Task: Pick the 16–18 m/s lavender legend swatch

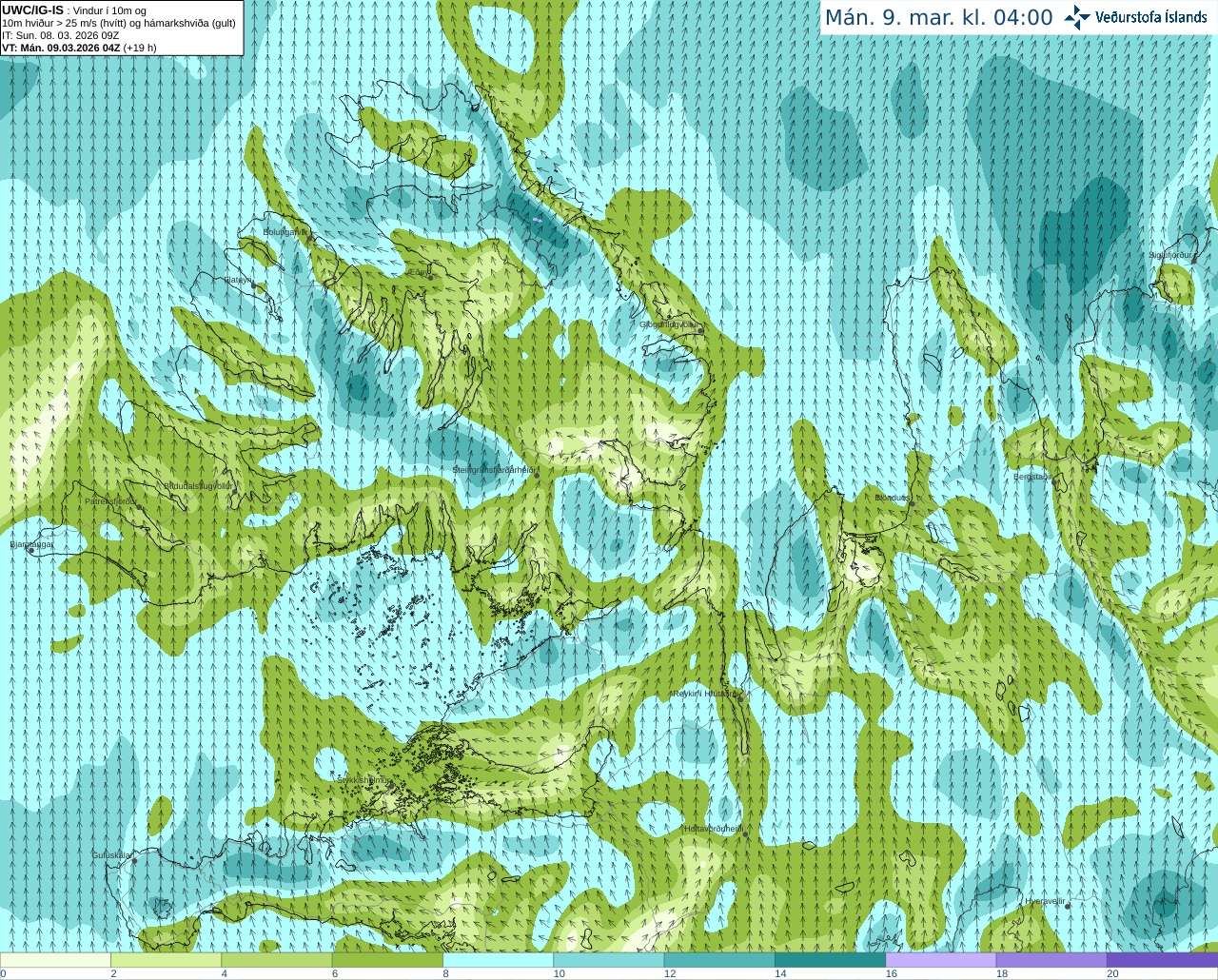Action: point(941,960)
